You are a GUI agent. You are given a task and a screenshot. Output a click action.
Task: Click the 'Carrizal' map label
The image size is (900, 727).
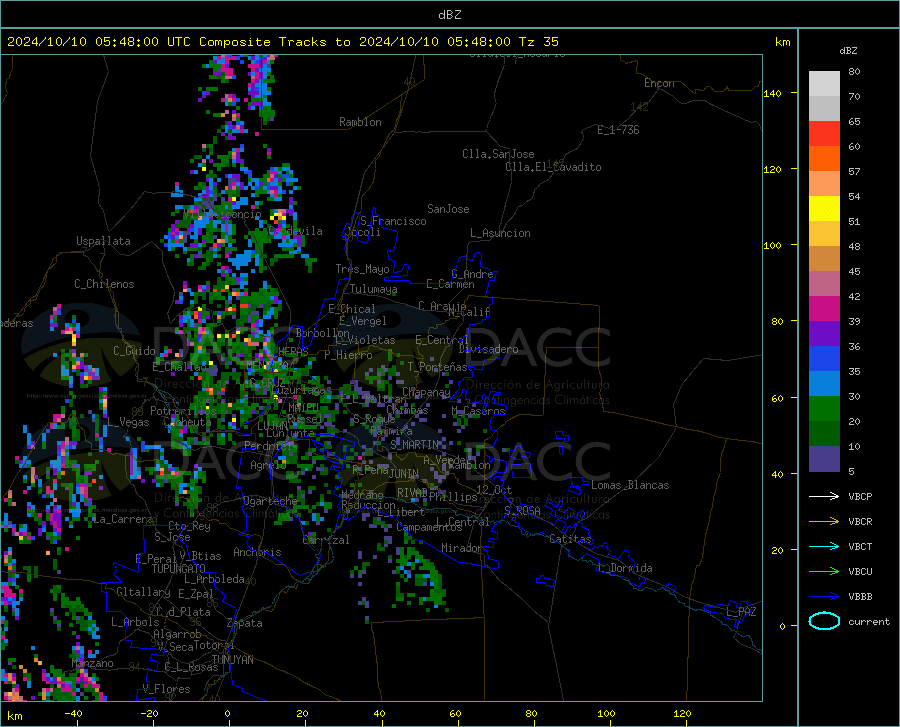click(325, 540)
